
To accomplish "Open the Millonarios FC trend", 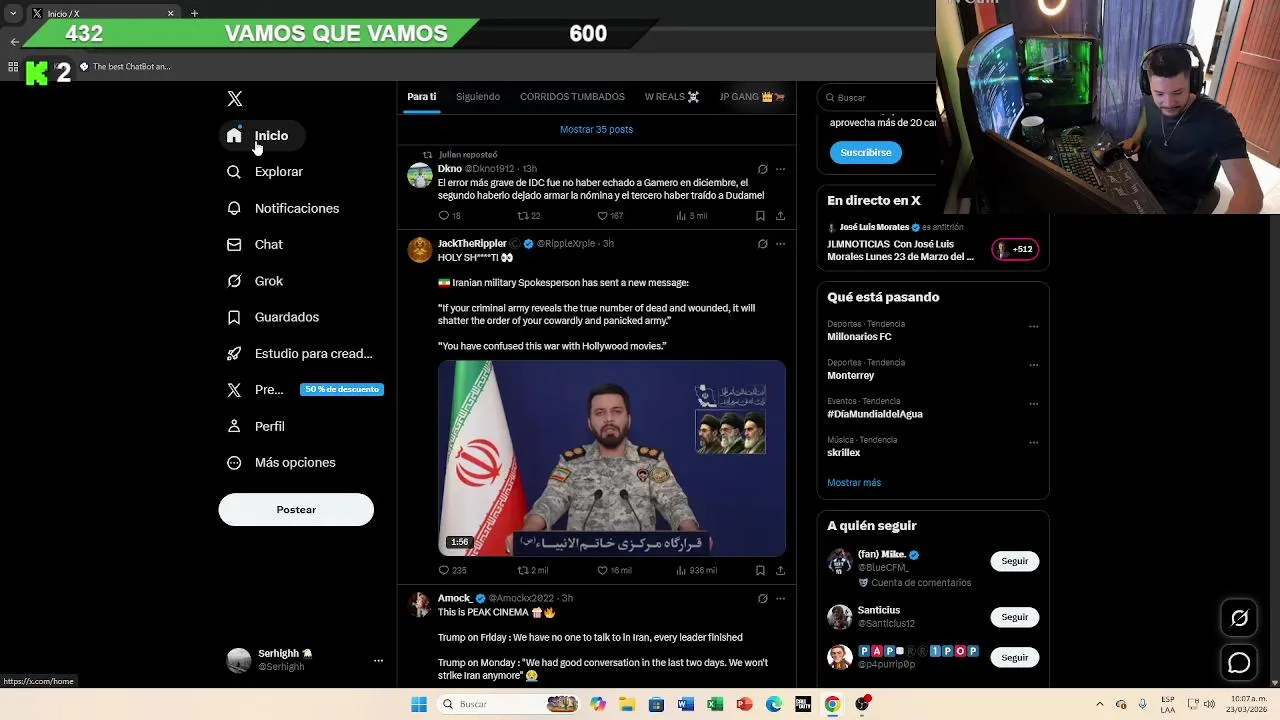I will (x=859, y=337).
